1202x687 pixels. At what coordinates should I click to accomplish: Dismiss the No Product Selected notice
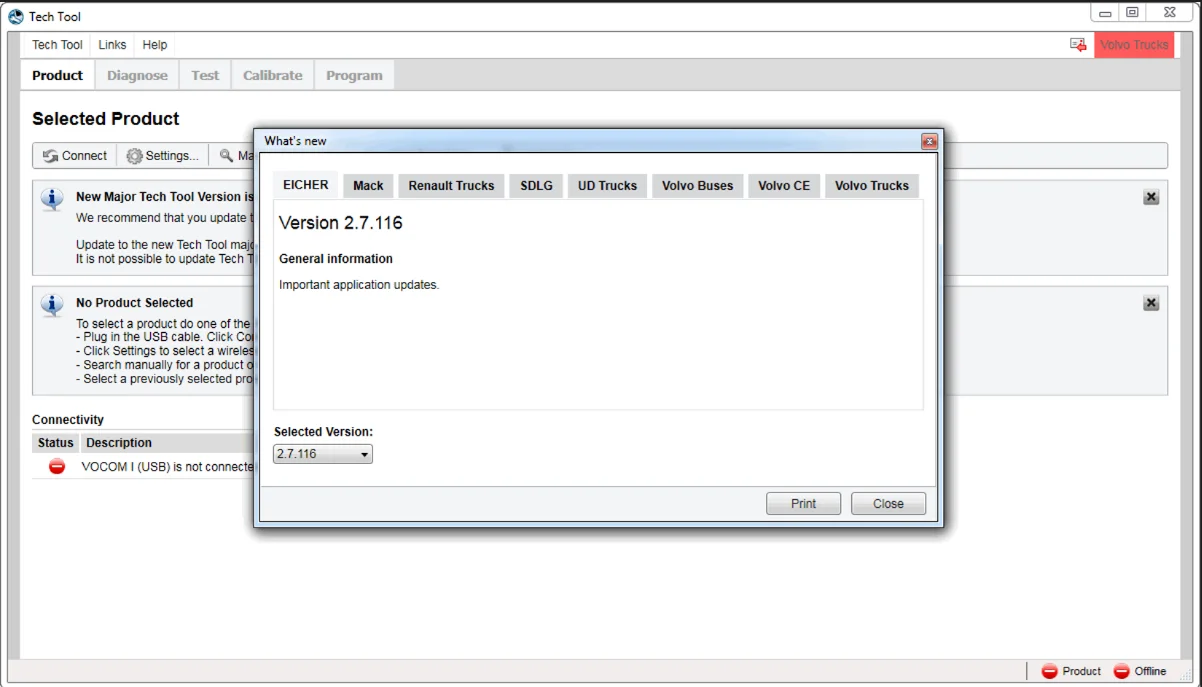pos(1151,303)
